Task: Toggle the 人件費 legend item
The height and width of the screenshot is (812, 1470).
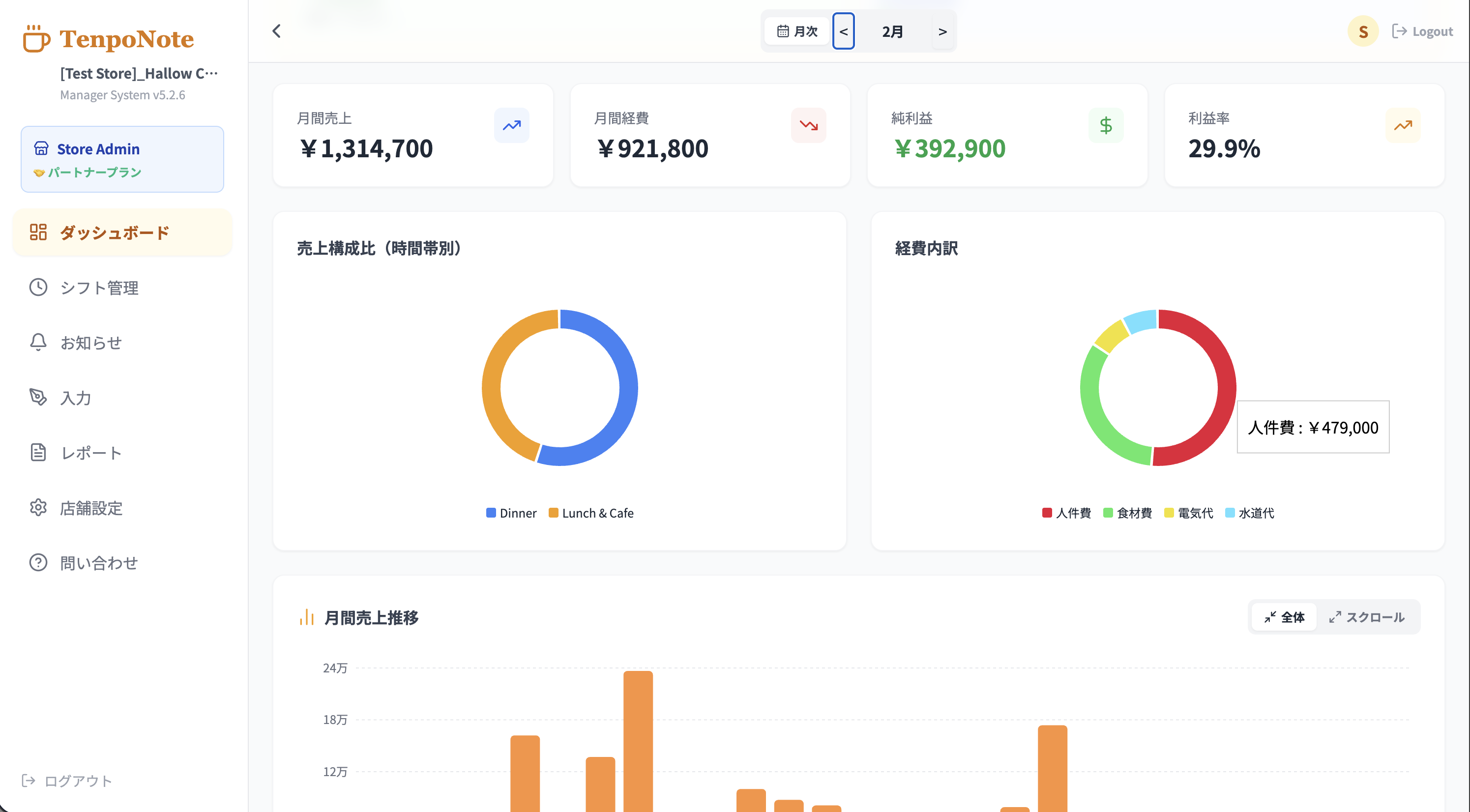Action: (x=1066, y=513)
